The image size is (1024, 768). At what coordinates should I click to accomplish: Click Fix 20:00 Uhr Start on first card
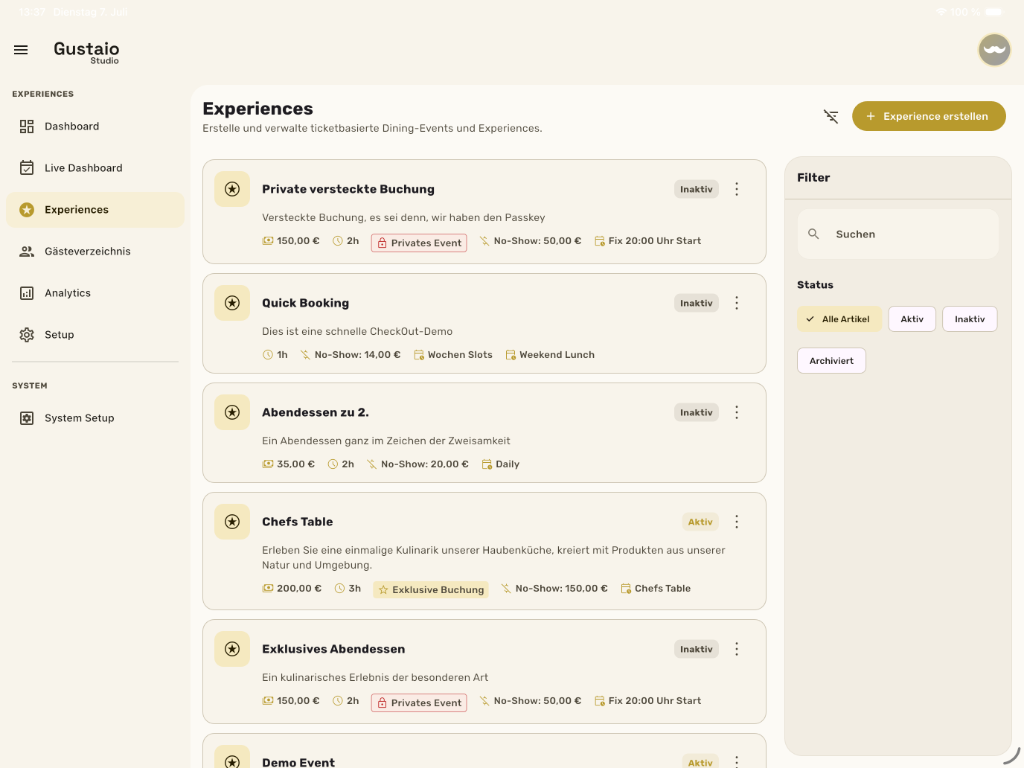tap(647, 241)
